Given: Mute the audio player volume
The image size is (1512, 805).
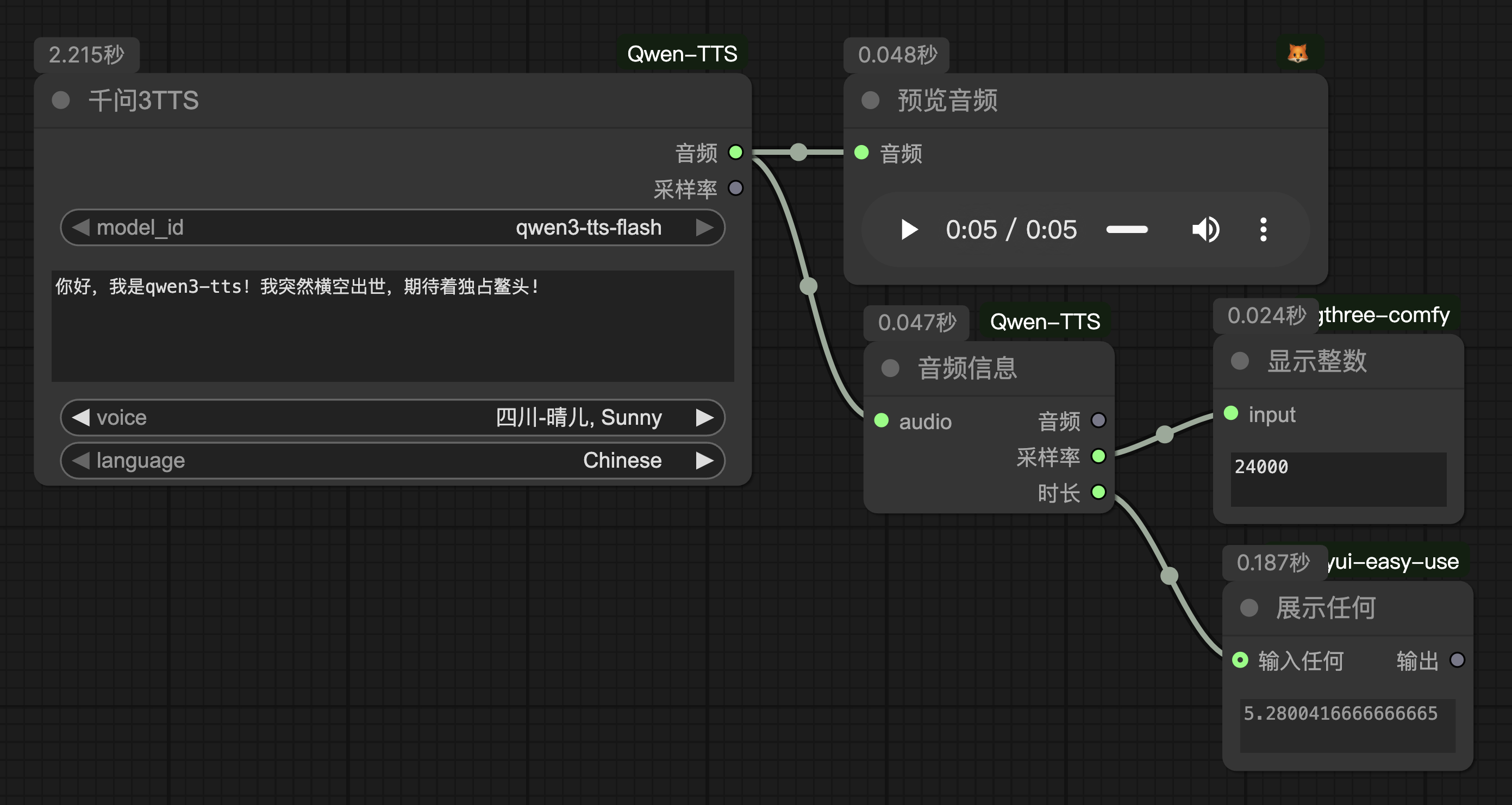Looking at the screenshot, I should coord(1205,229).
